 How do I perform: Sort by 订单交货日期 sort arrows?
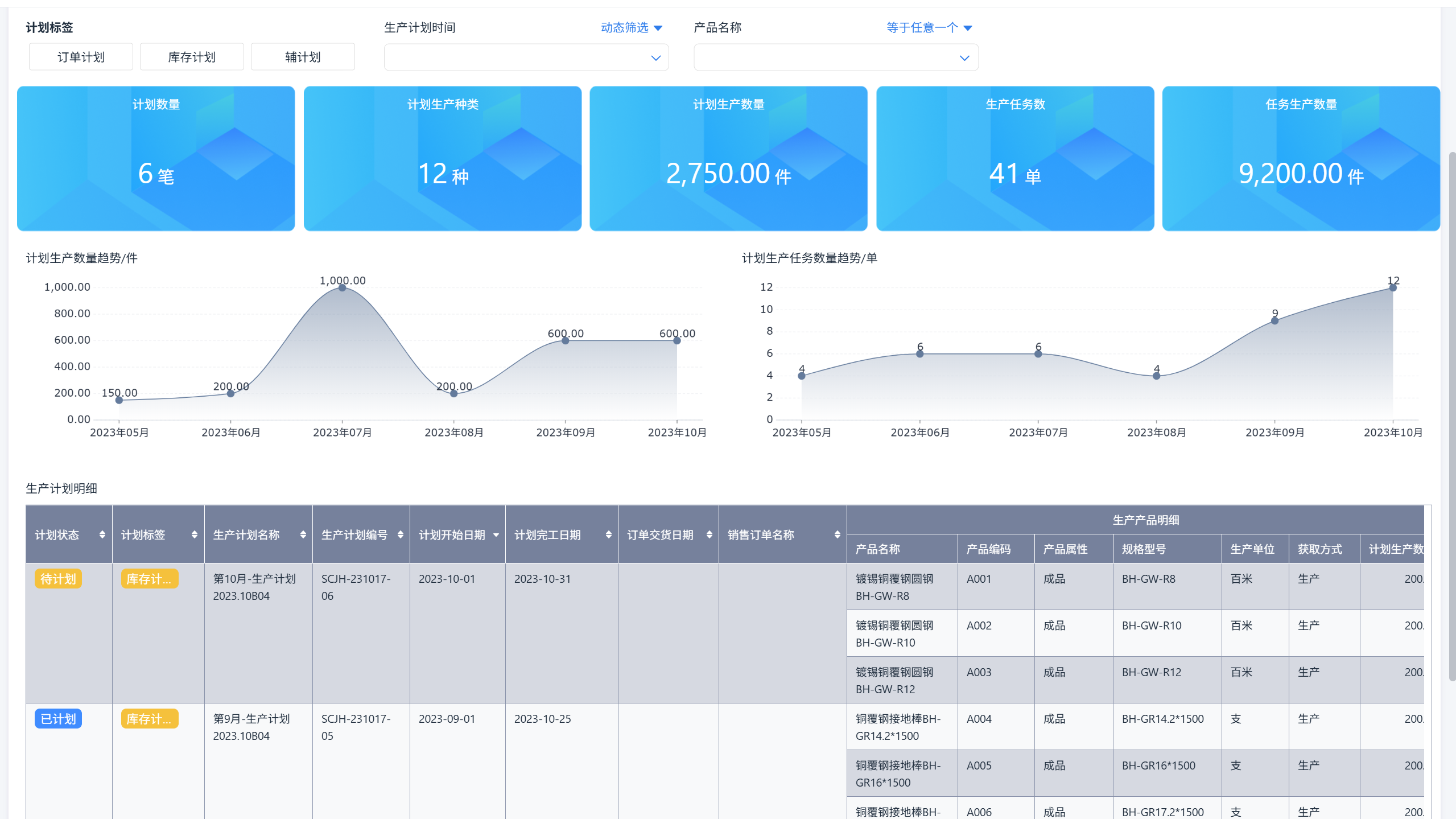[710, 534]
